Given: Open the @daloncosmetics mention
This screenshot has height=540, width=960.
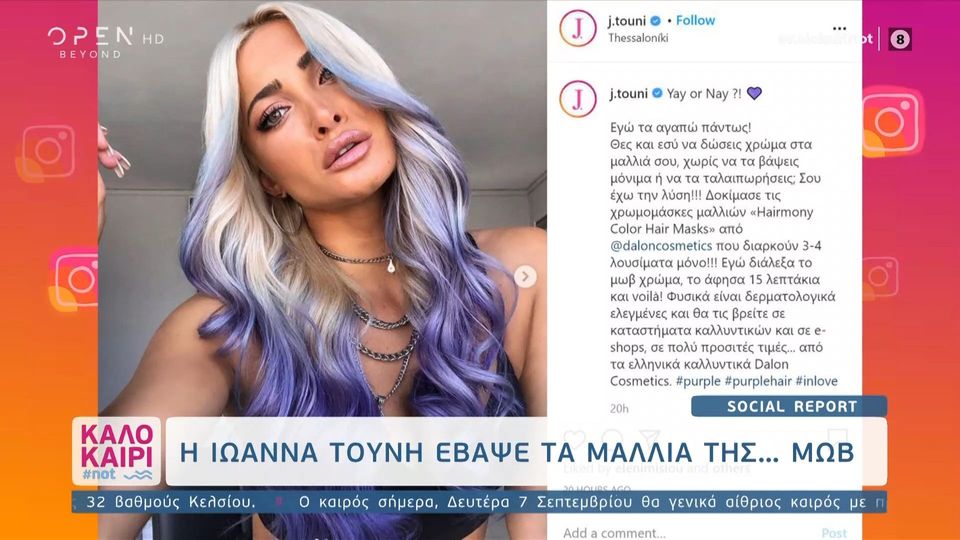Looking at the screenshot, I should [x=661, y=246].
